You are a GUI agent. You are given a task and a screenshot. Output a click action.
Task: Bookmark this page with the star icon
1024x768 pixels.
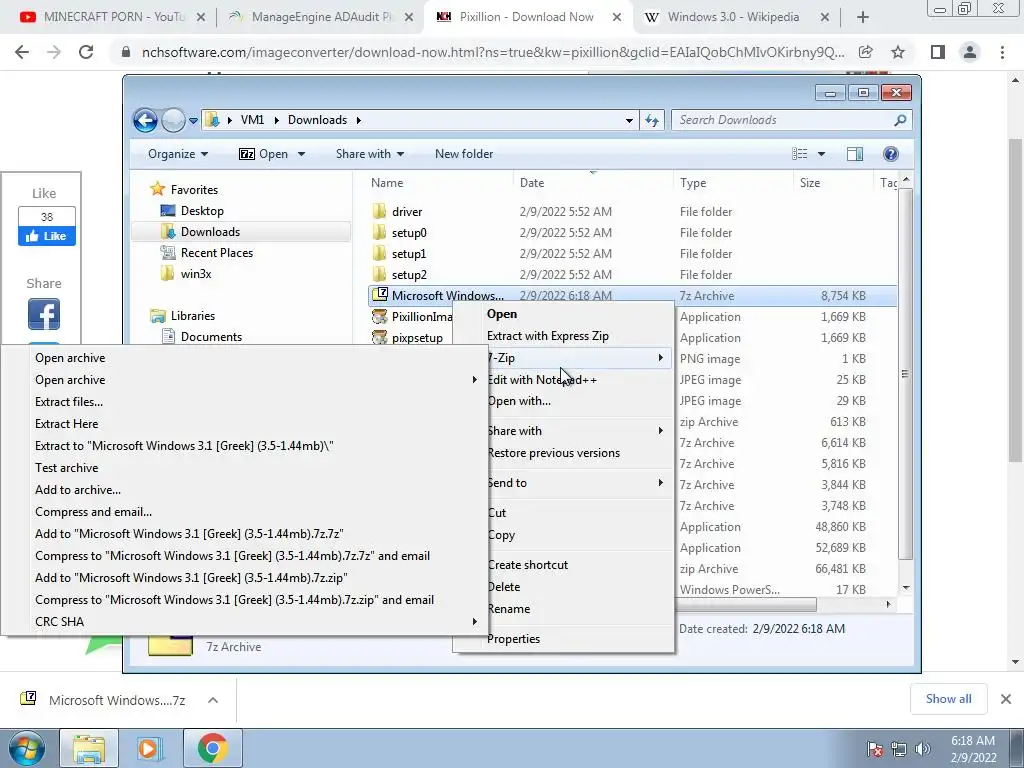[898, 52]
